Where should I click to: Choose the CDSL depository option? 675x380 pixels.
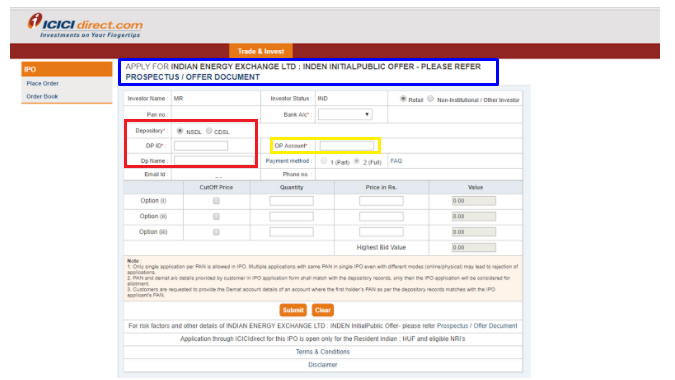click(209, 131)
